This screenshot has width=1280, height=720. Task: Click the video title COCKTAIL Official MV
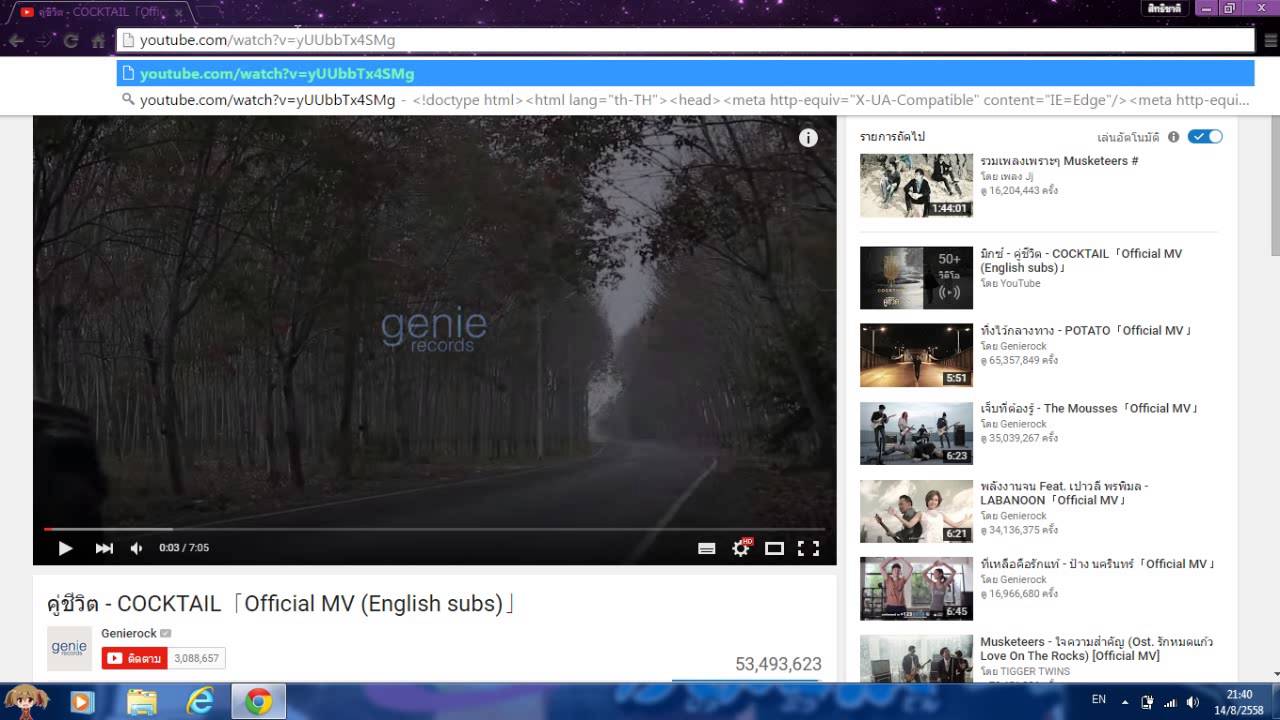click(x=281, y=604)
